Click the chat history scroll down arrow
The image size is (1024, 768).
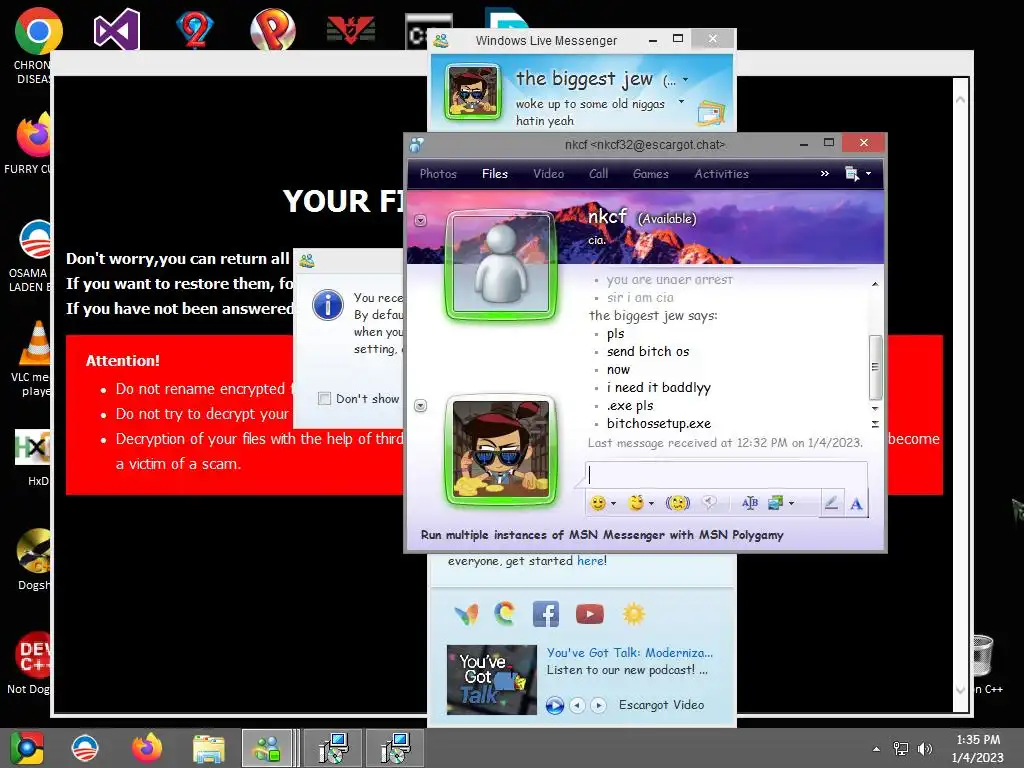pos(875,408)
